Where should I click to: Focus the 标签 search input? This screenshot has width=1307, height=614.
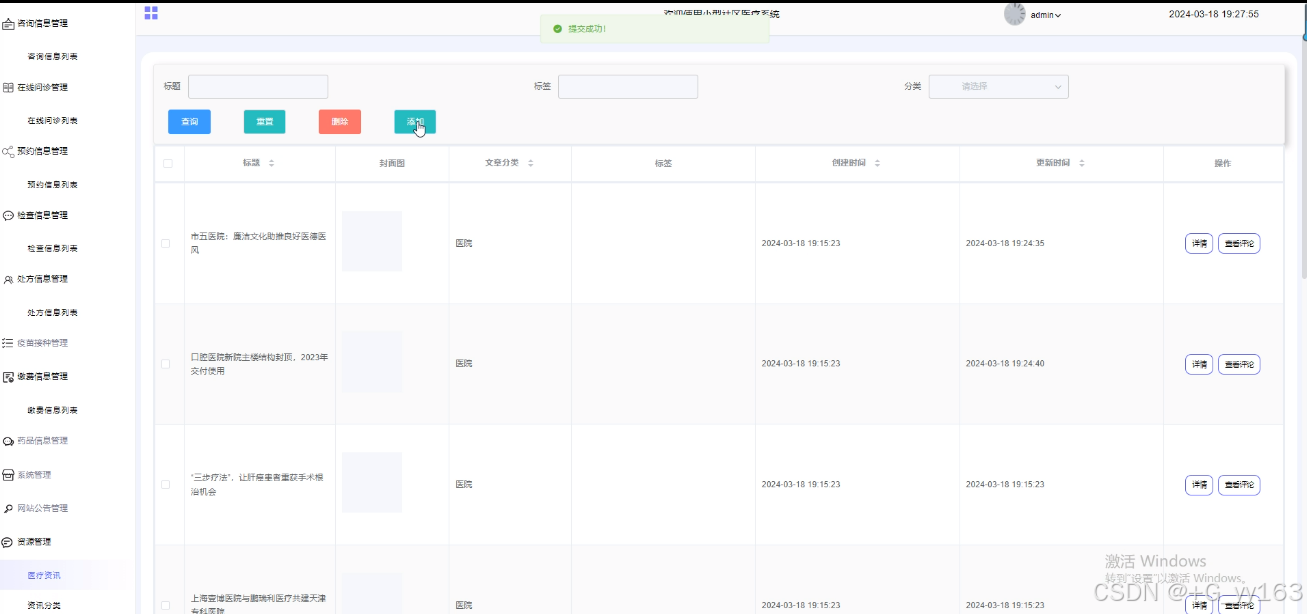(x=628, y=87)
